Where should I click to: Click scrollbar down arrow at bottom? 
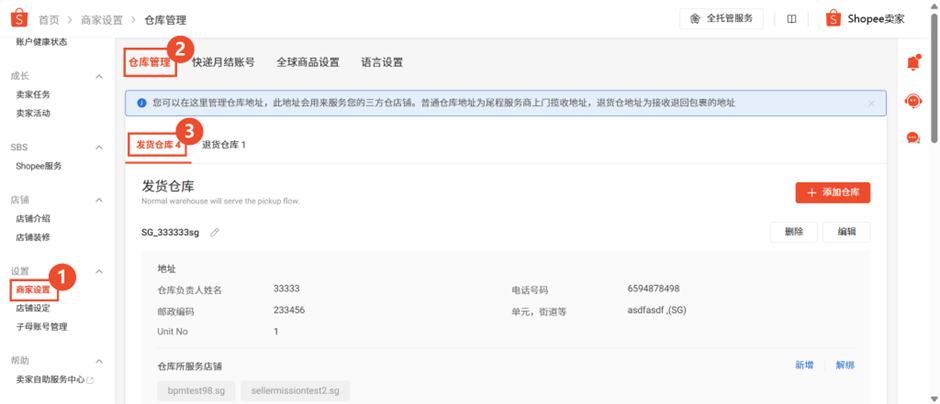(x=934, y=399)
